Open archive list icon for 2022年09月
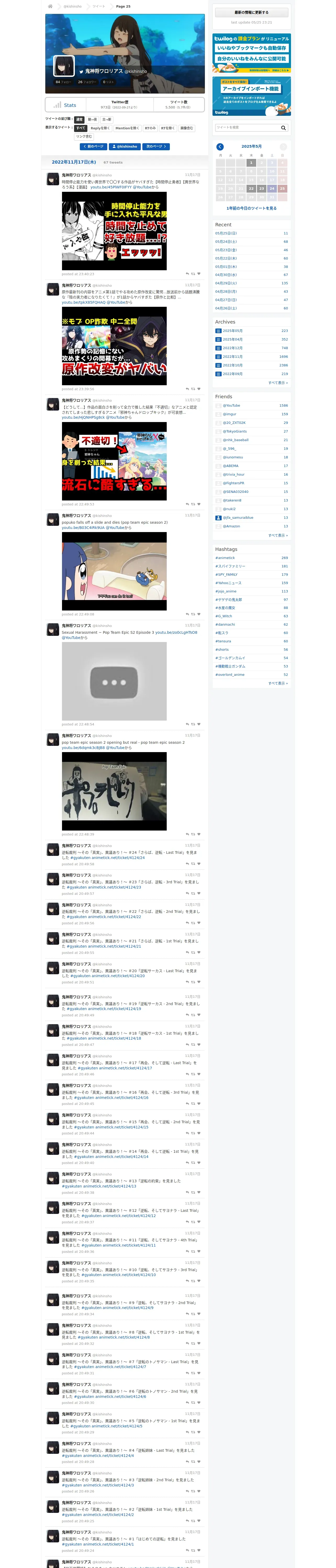The image size is (336, 1568). [218, 374]
